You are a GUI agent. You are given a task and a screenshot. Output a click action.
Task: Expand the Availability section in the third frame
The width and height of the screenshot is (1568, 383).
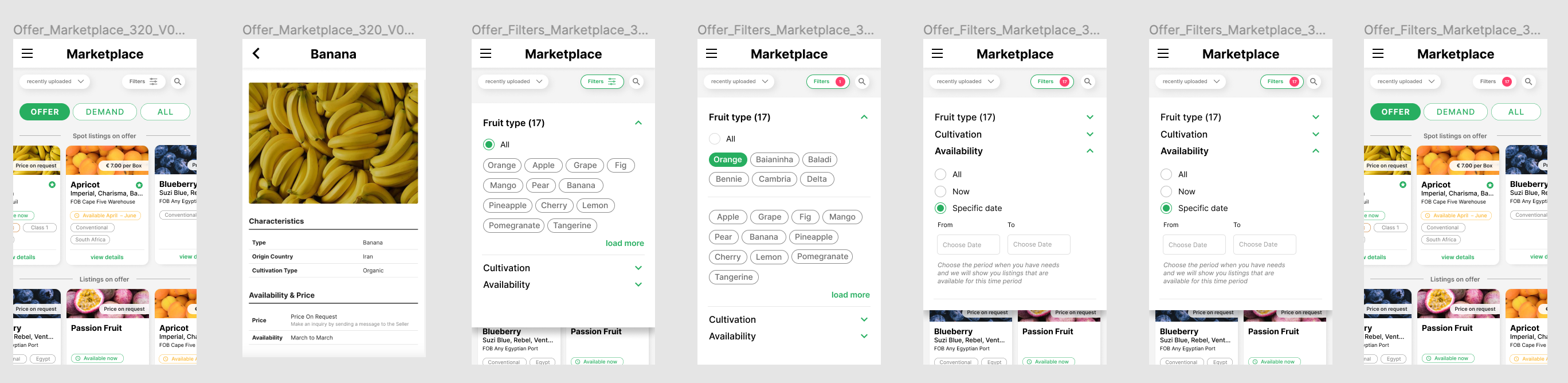coord(638,284)
